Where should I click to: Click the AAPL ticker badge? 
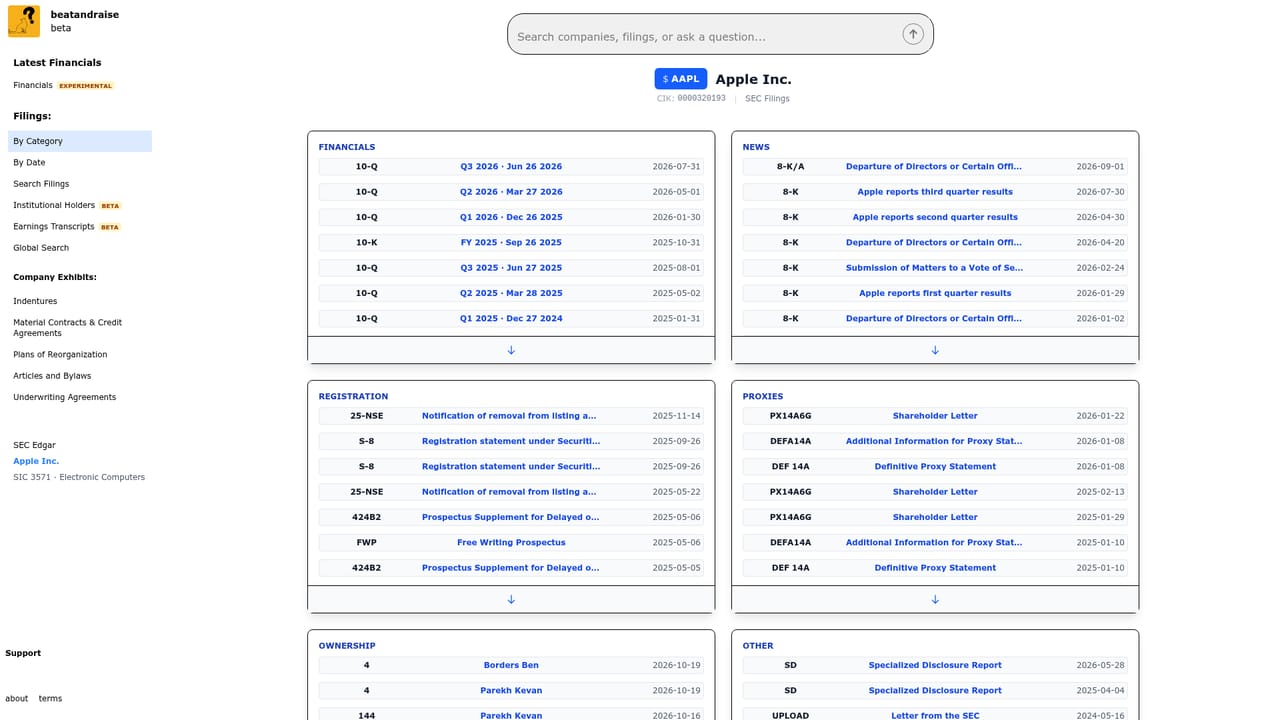(x=681, y=79)
